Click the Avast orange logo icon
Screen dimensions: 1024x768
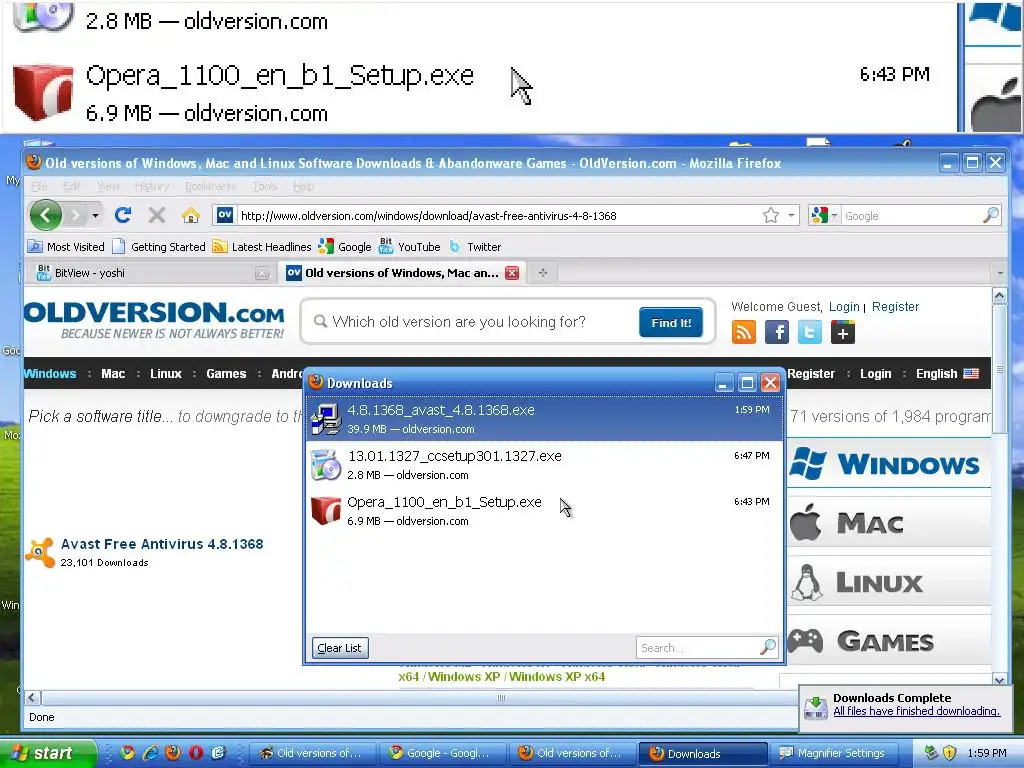tap(40, 552)
